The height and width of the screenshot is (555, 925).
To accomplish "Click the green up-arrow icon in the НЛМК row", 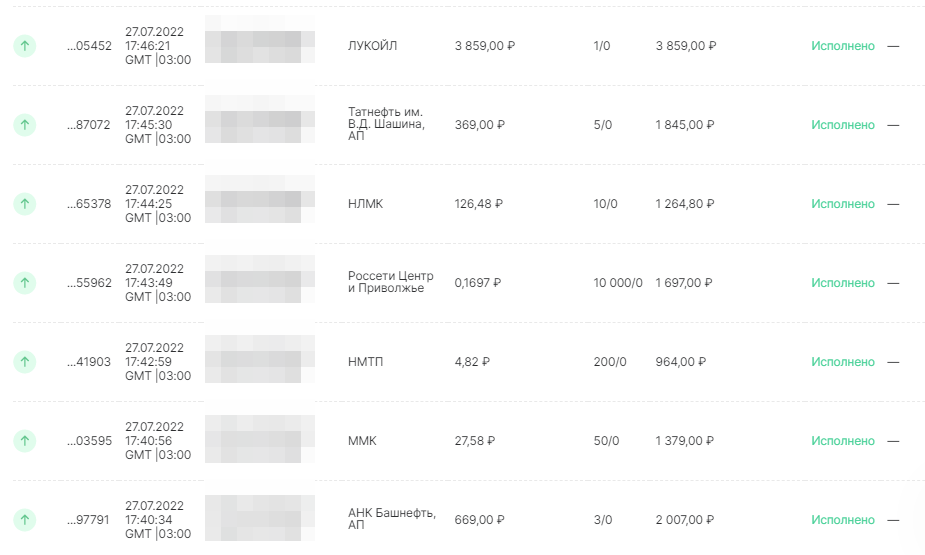I will (25, 204).
